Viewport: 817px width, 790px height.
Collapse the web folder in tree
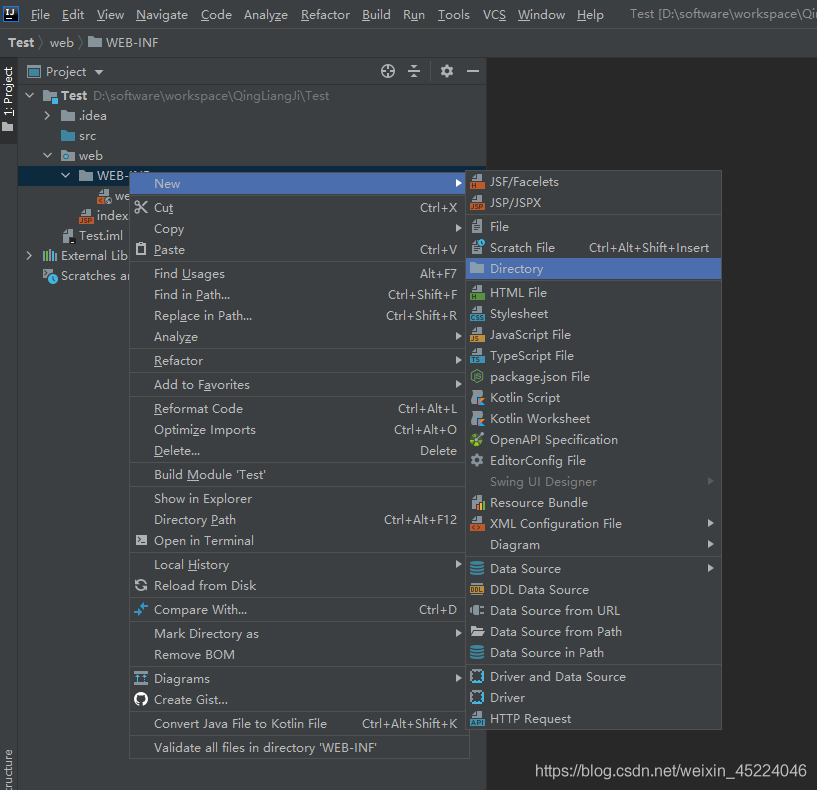(47, 156)
